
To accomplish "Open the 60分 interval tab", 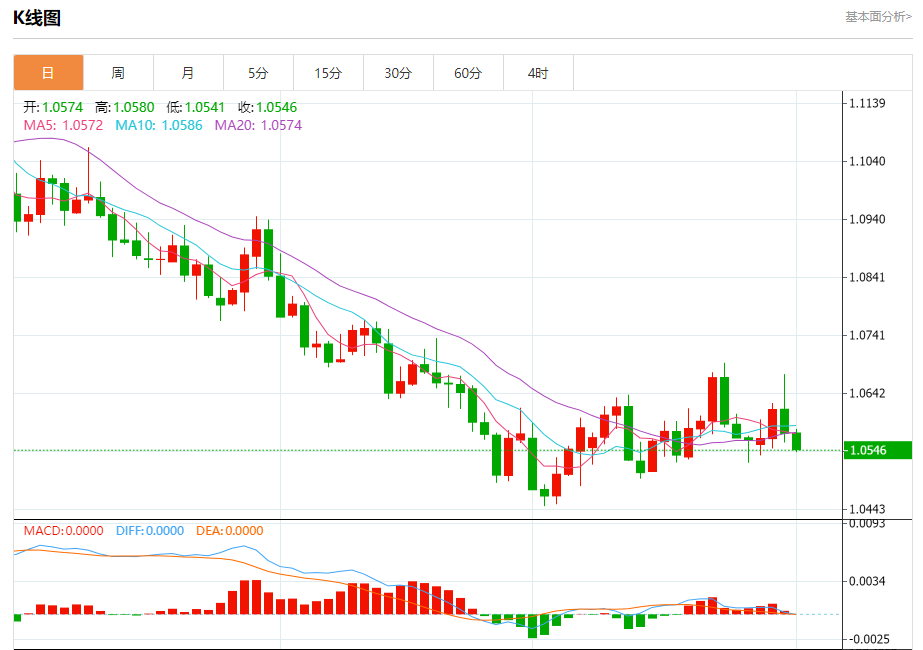I will pos(469,73).
